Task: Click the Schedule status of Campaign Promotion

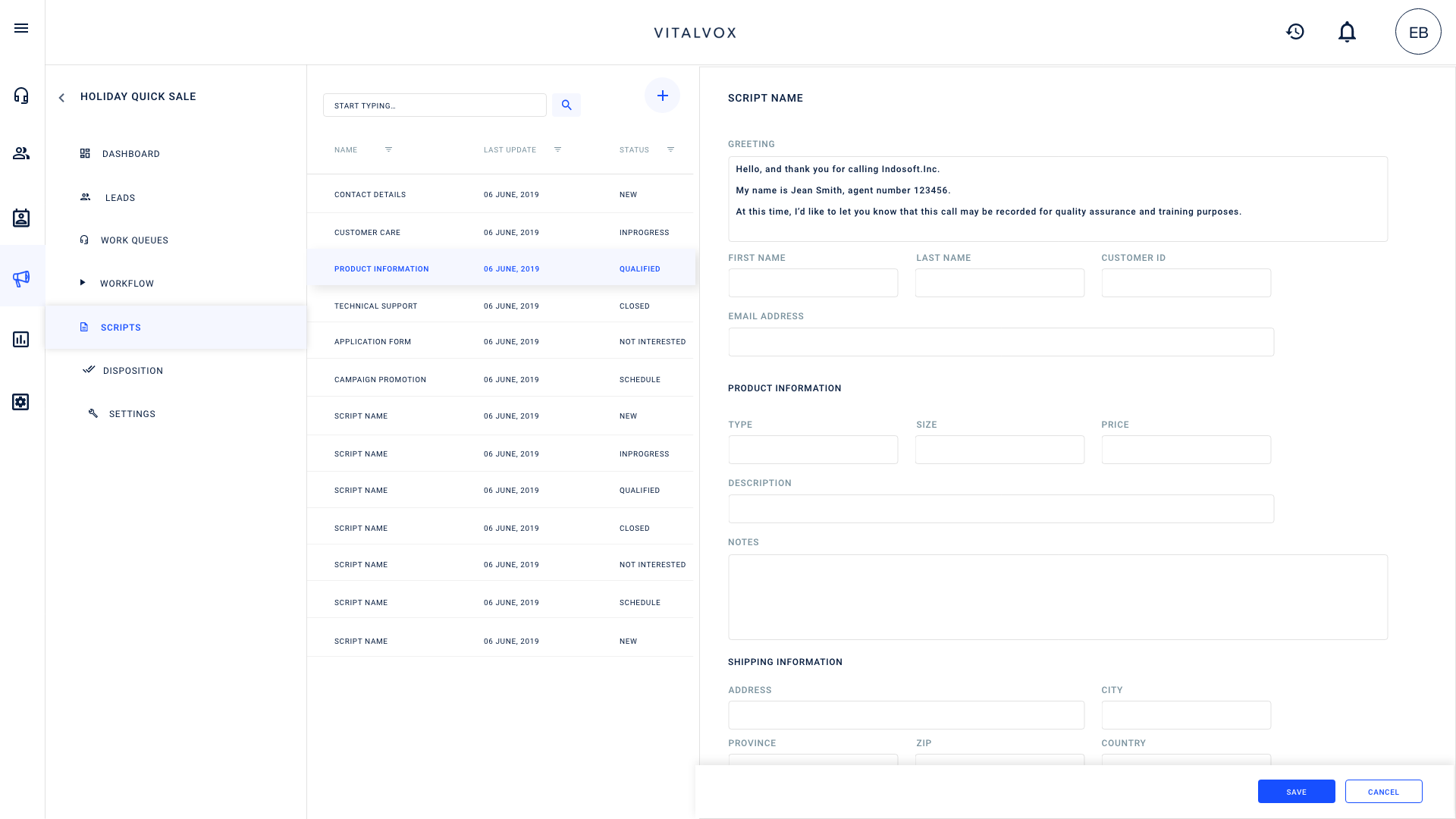Action: coord(639,380)
